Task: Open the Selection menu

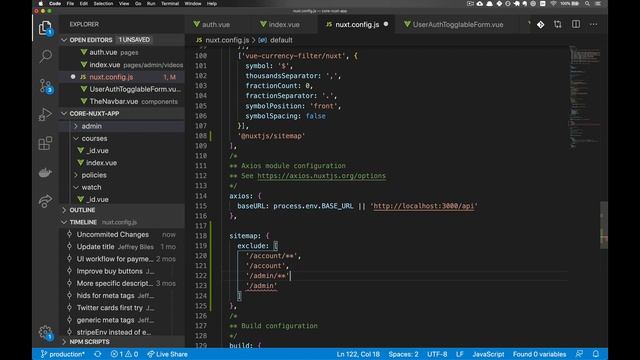Action: click(x=103, y=4)
